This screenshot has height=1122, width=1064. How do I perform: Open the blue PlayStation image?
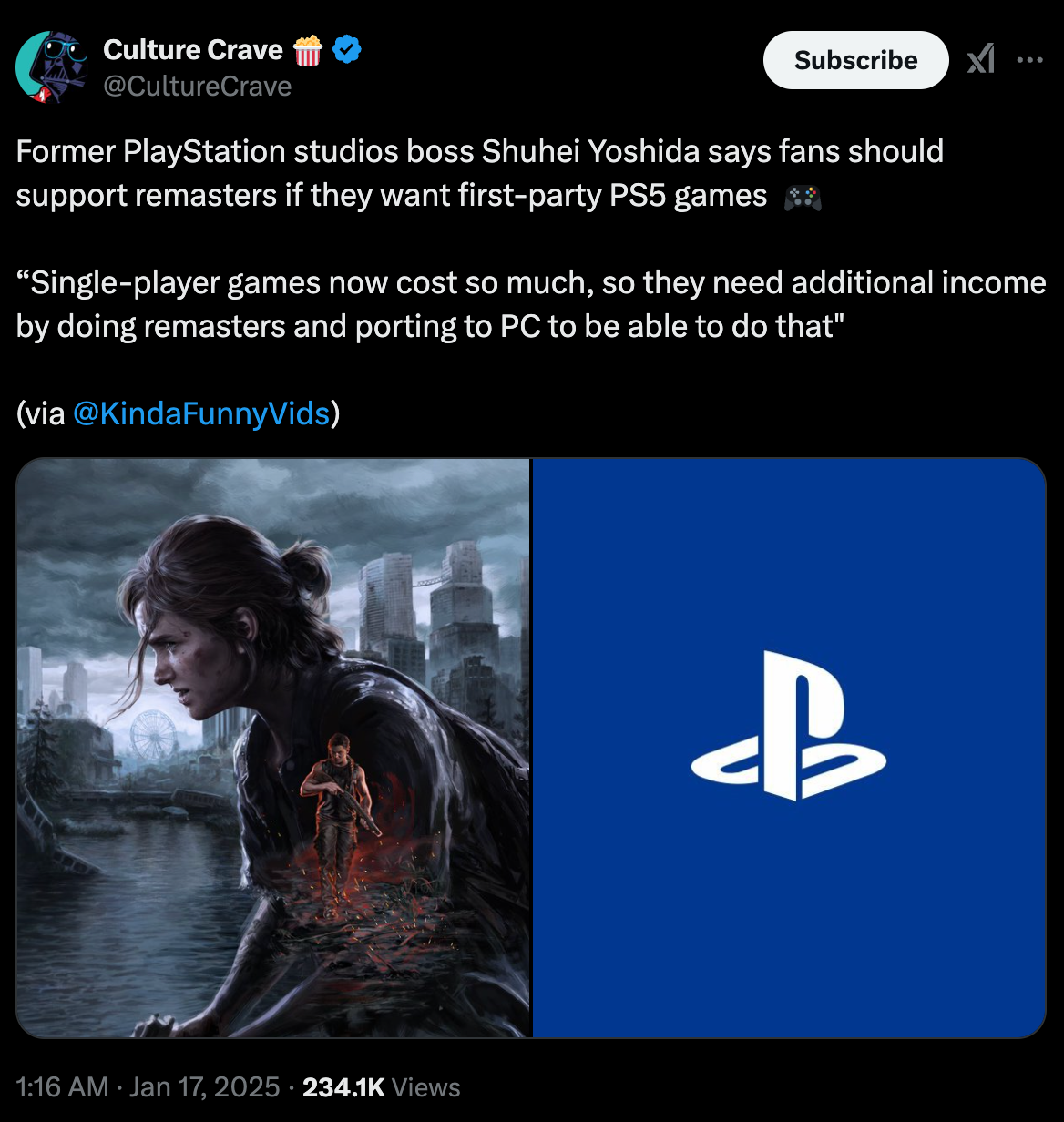pos(789,748)
